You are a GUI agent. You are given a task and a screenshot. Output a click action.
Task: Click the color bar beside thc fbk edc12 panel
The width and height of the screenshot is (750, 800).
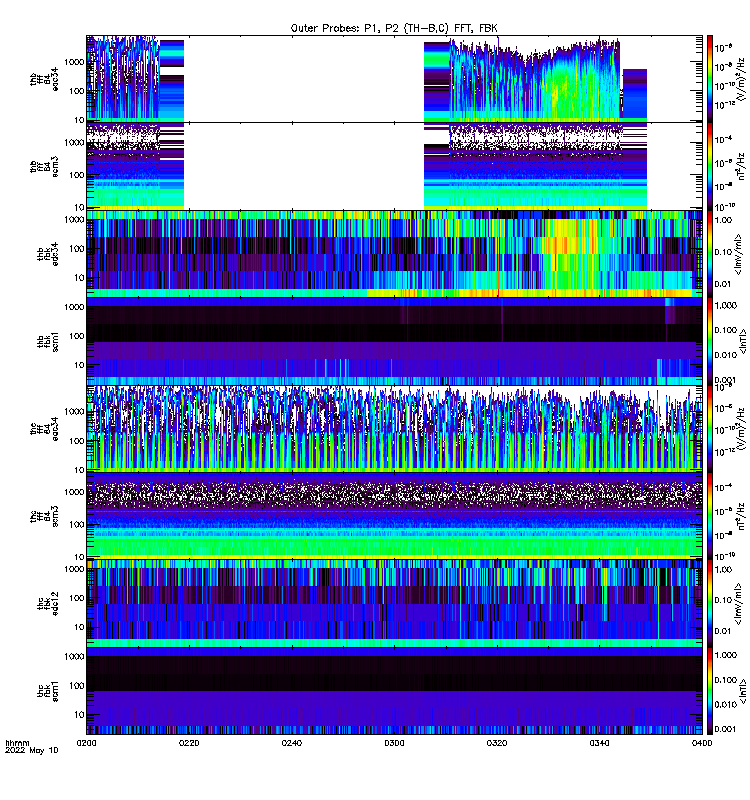tap(710, 604)
